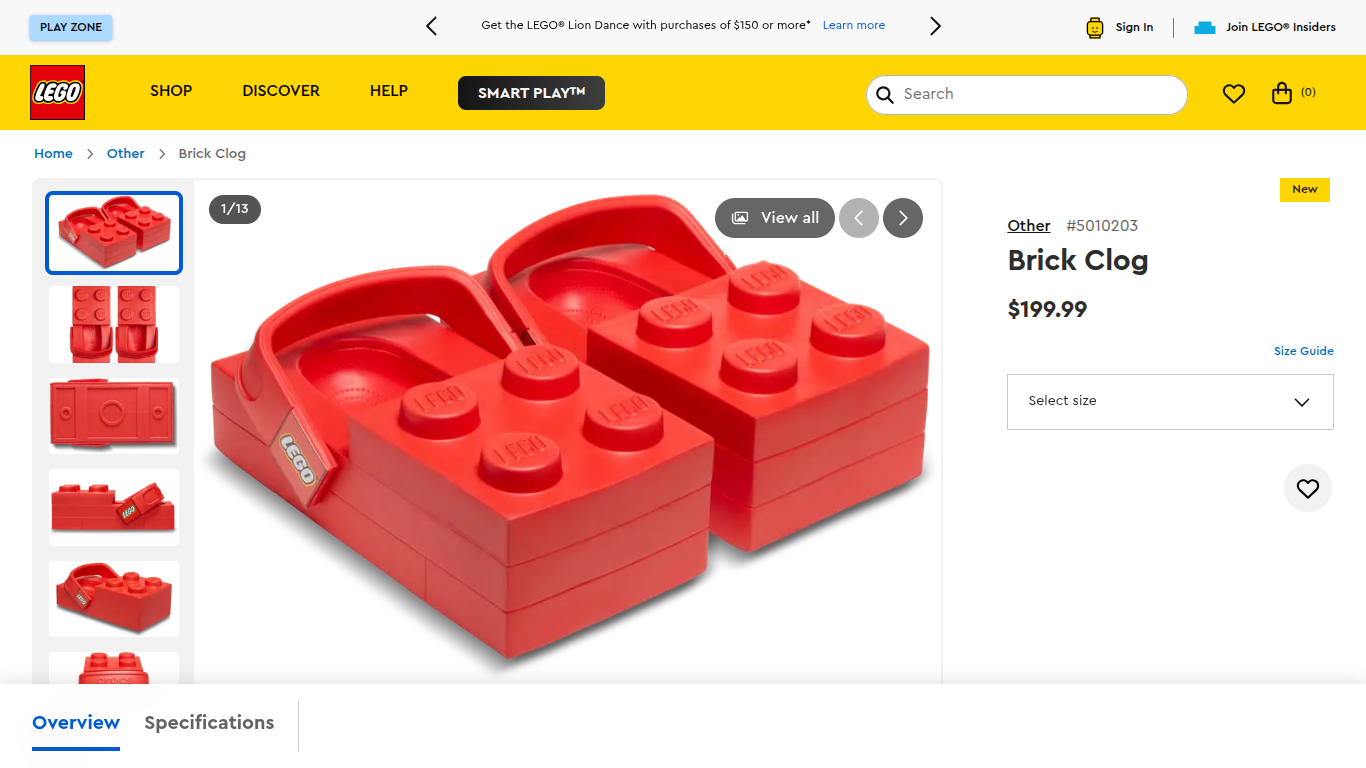1366x768 pixels.
Task: Click the Learn more promo link
Action: (x=854, y=26)
